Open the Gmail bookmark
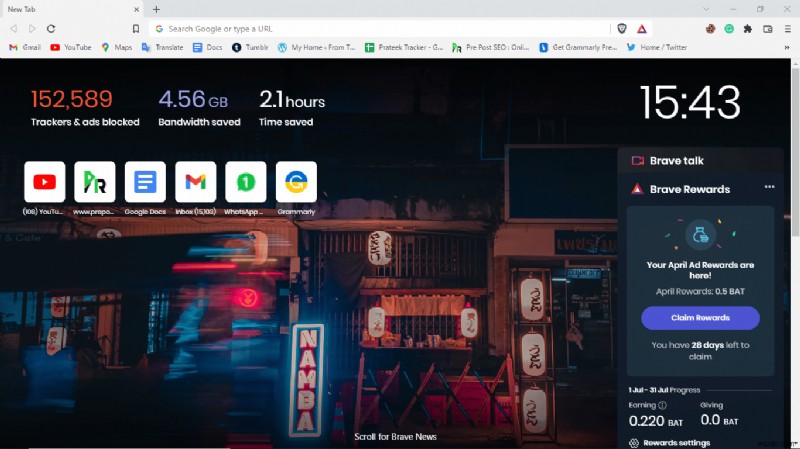800x449 pixels. pos(24,47)
